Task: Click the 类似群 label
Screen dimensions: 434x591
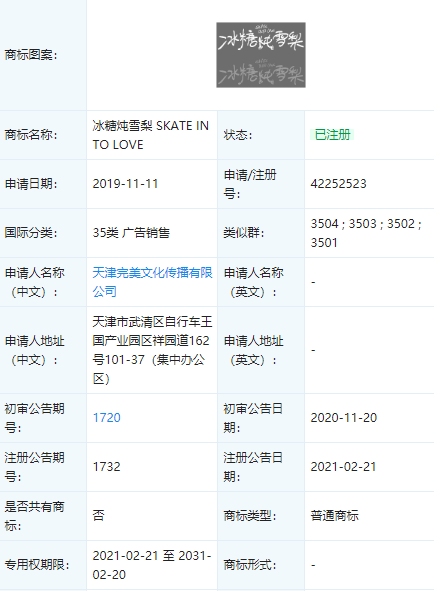Action: 244,233
